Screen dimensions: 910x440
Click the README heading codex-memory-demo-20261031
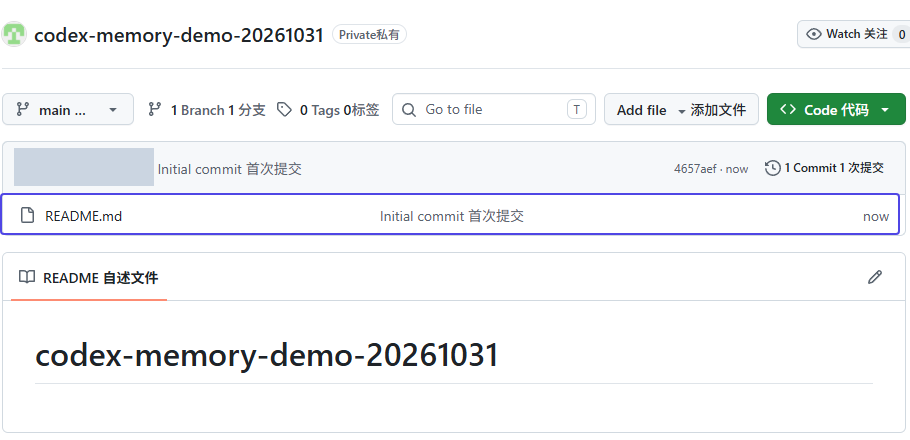267,355
